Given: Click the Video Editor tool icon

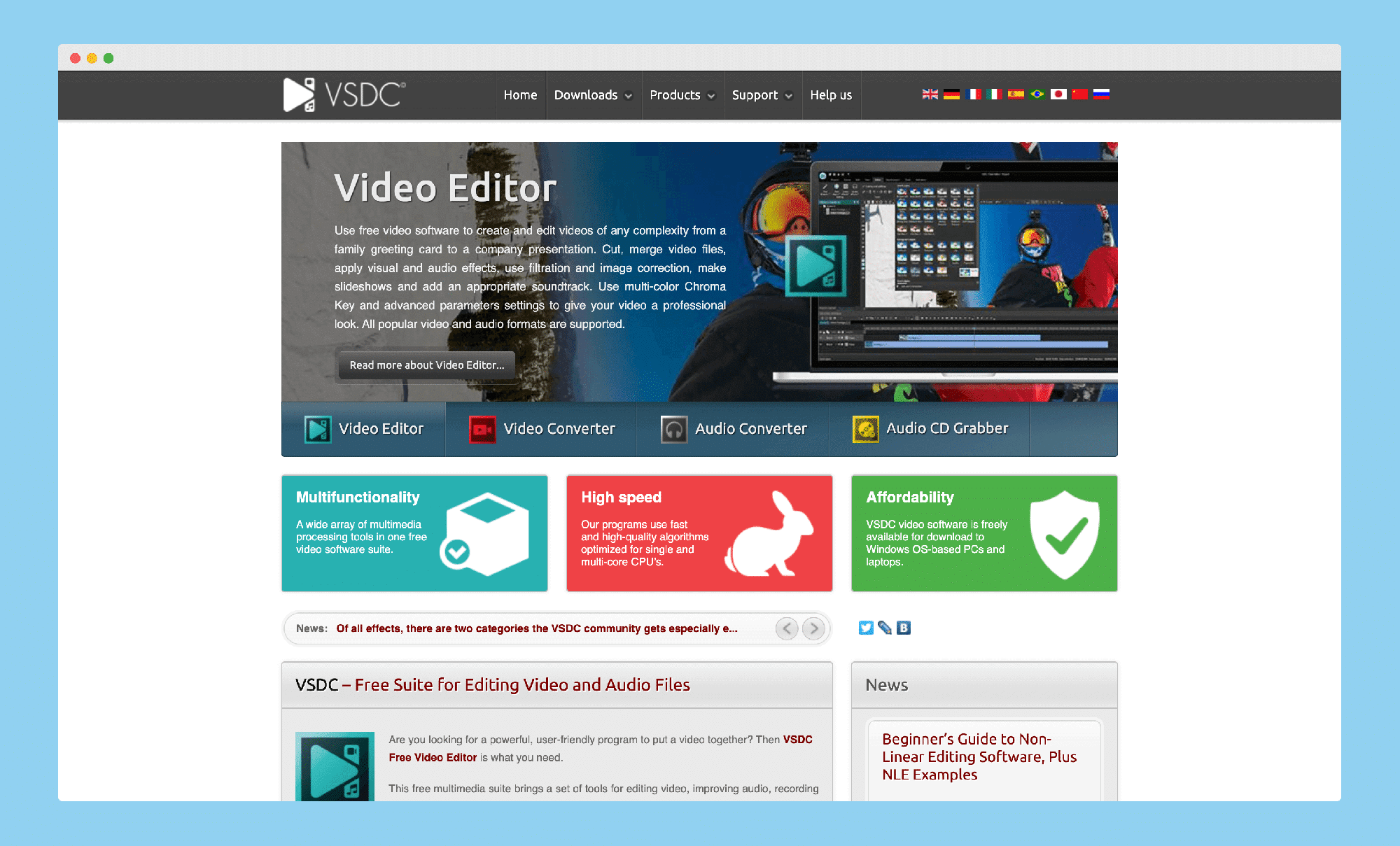Looking at the screenshot, I should point(318,428).
